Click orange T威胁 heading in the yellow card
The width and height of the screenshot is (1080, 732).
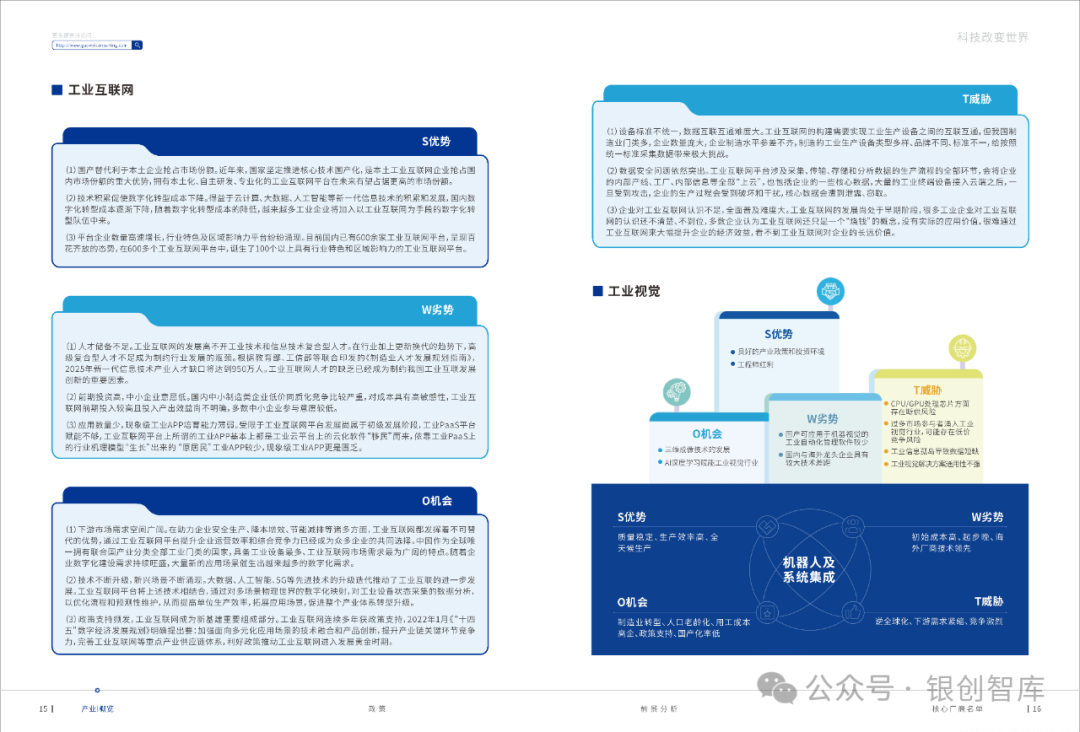[x=927, y=390]
